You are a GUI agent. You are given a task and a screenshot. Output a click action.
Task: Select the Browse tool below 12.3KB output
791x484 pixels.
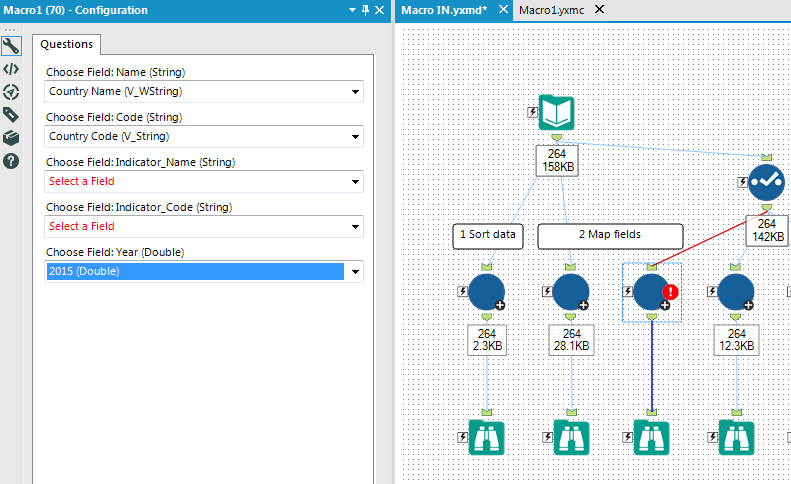[737, 438]
